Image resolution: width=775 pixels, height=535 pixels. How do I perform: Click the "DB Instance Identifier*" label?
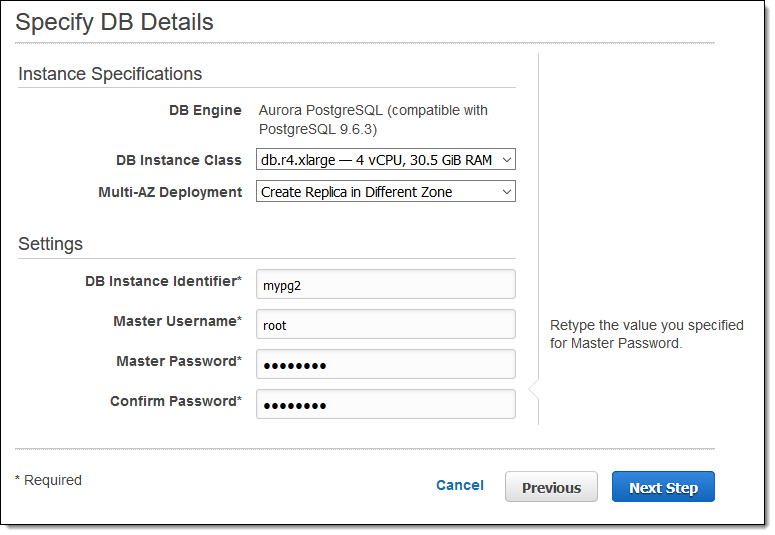pos(164,281)
